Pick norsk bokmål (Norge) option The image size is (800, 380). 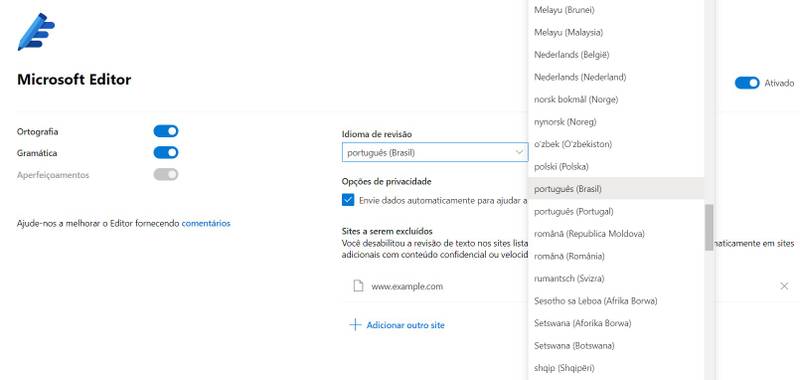coord(616,99)
